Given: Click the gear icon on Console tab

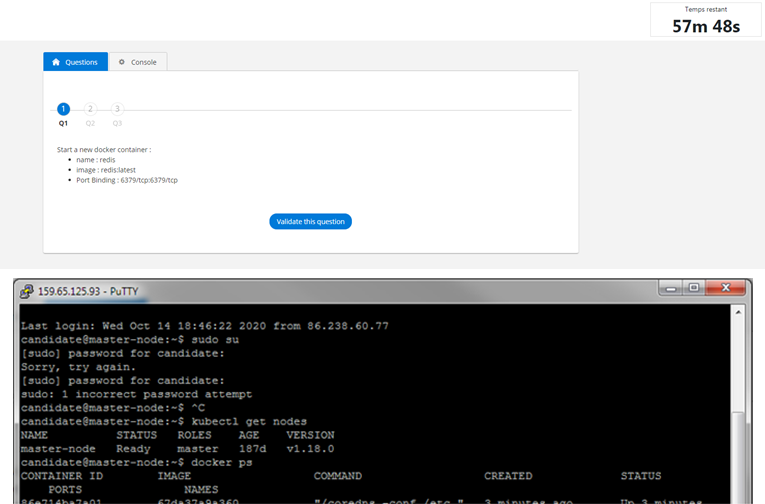Looking at the screenshot, I should [x=122, y=62].
